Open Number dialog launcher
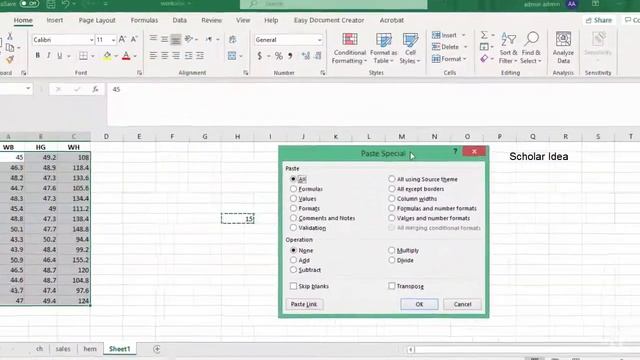640x360 pixels. (323, 73)
